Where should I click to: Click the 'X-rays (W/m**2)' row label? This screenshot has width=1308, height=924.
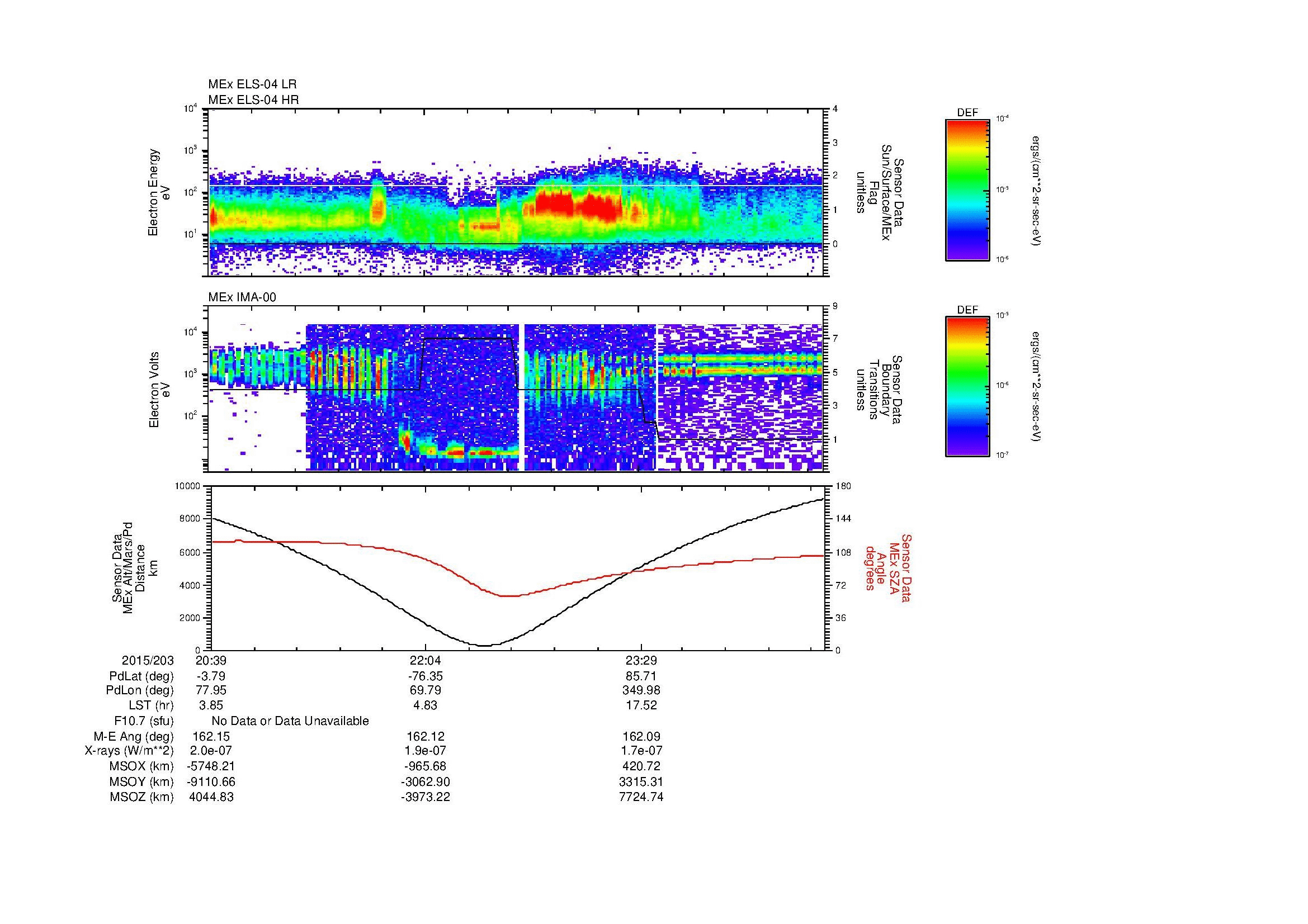tap(129, 751)
